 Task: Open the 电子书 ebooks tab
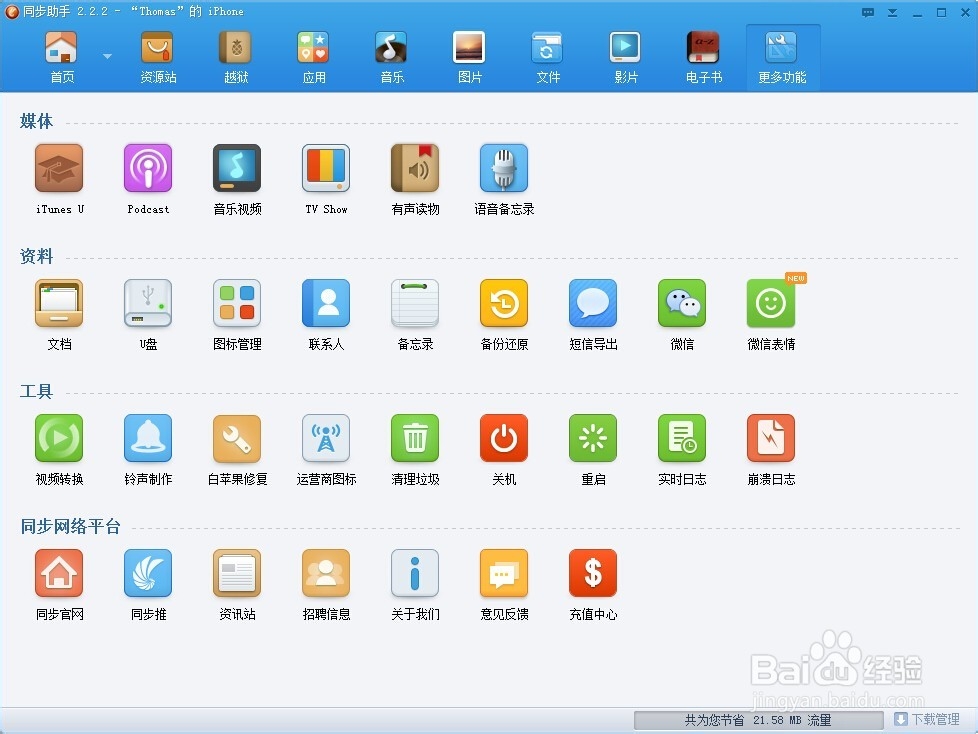tap(703, 55)
